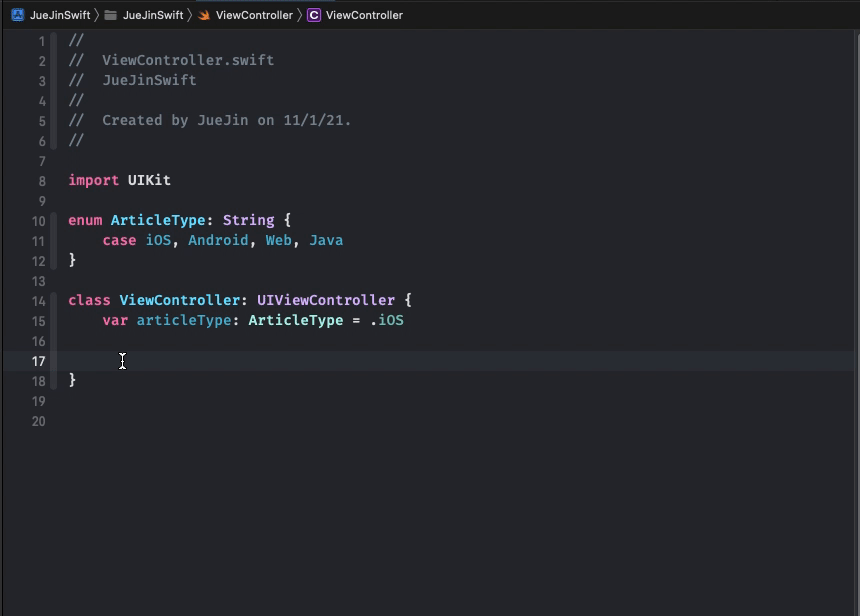Set a breakpoint on line 15 gutter
This screenshot has height=616, width=860.
tap(38, 320)
